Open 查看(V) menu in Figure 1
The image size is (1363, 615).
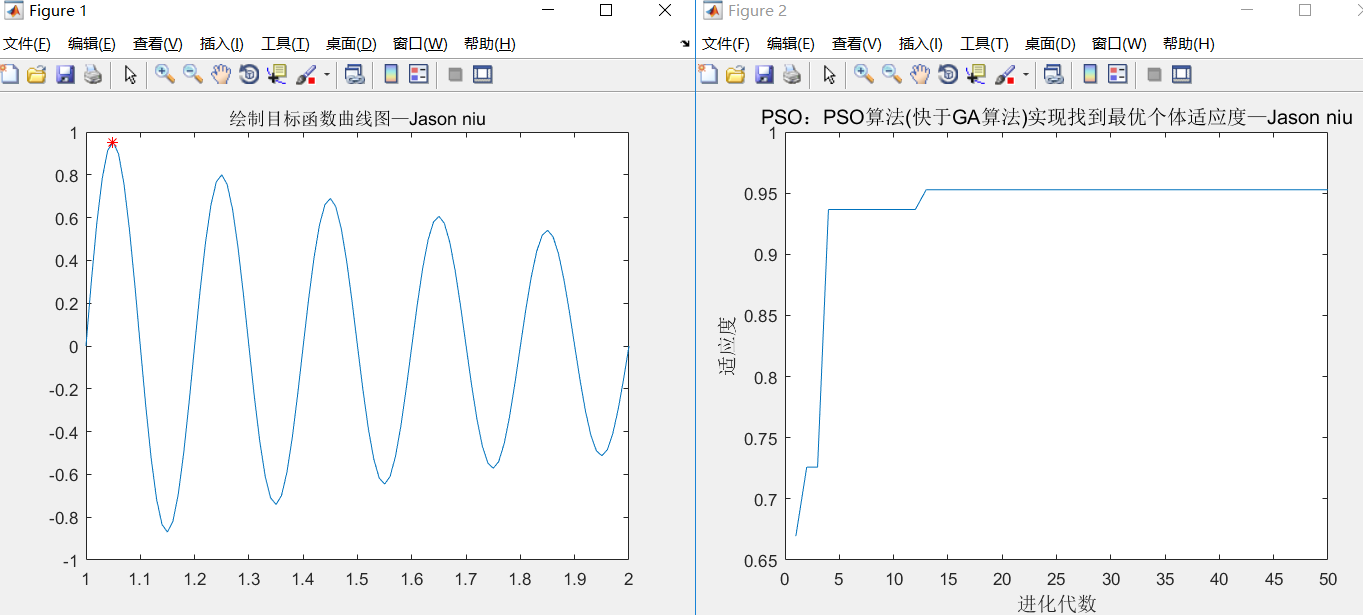158,44
